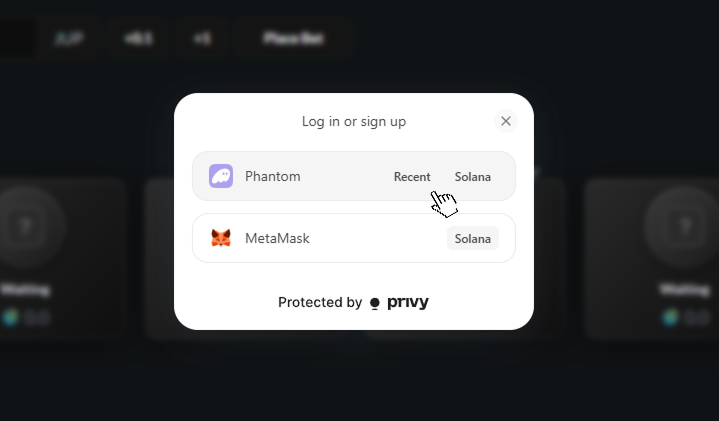Click the Recent badge on Phantom row
This screenshot has height=421, width=719.
[412, 177]
